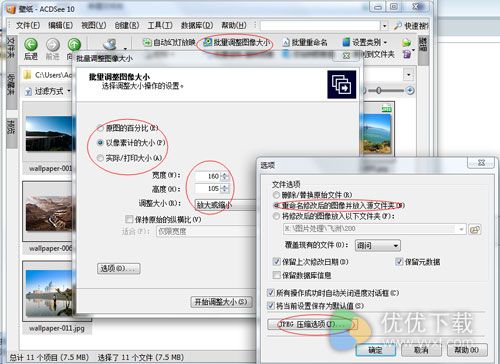Click the status text '总计 11 个项目 (7.5 MB)'
This screenshot has width=500, height=364.
click(49, 357)
